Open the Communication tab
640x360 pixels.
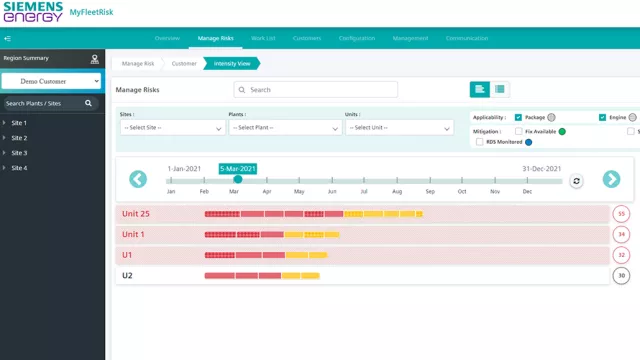pos(467,38)
